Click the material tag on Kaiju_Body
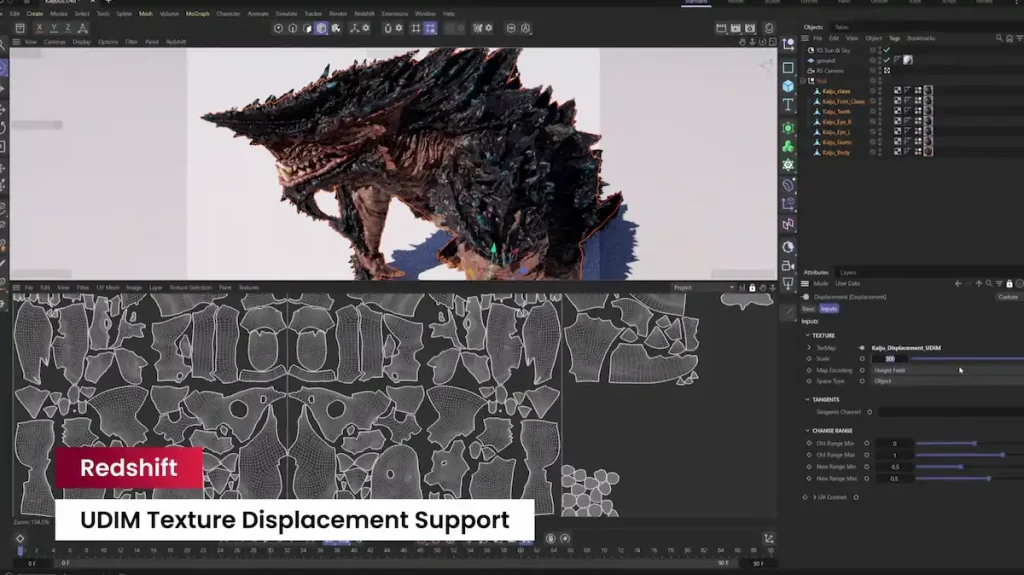Viewport: 1024px width, 575px height. click(928, 152)
